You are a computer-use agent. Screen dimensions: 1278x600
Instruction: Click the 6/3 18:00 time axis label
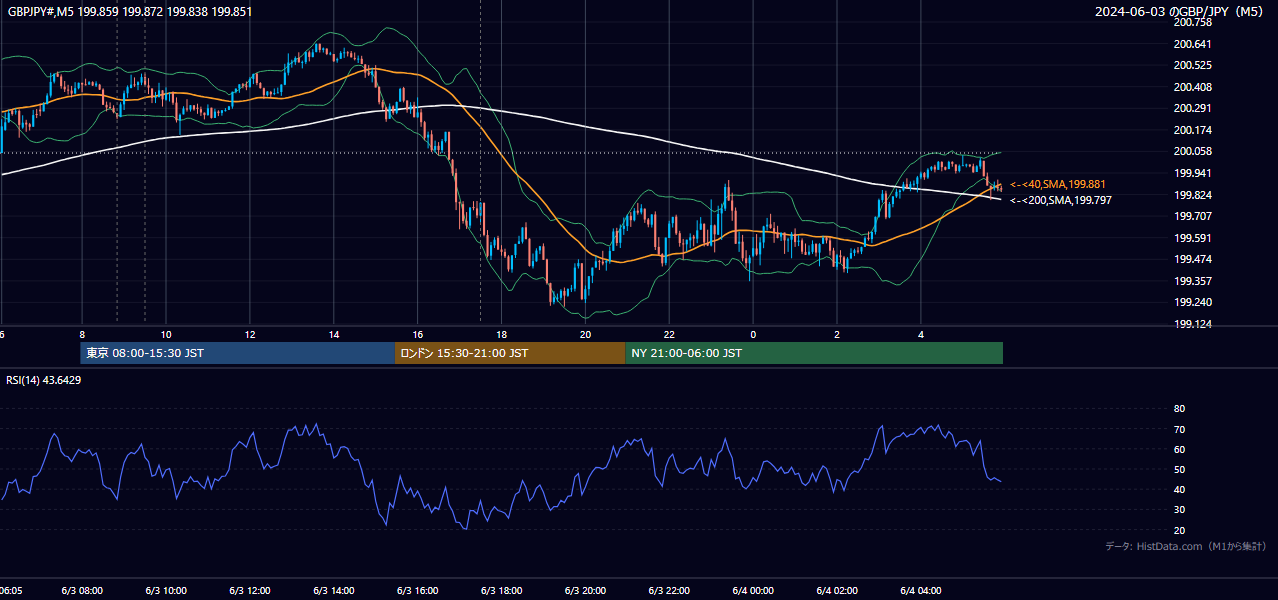pyautogui.click(x=502, y=591)
